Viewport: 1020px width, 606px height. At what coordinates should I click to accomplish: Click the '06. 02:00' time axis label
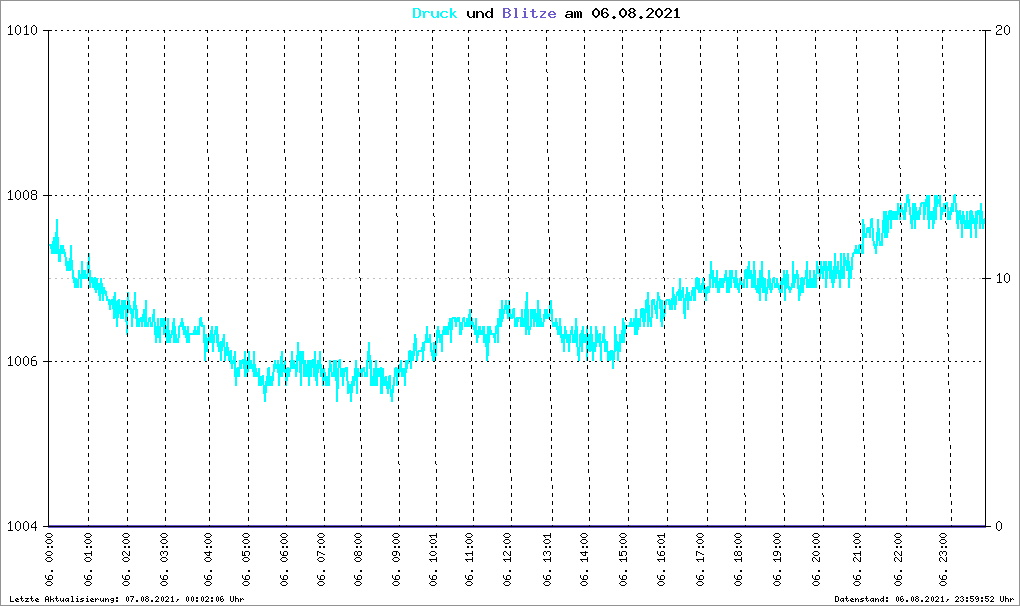[x=126, y=560]
